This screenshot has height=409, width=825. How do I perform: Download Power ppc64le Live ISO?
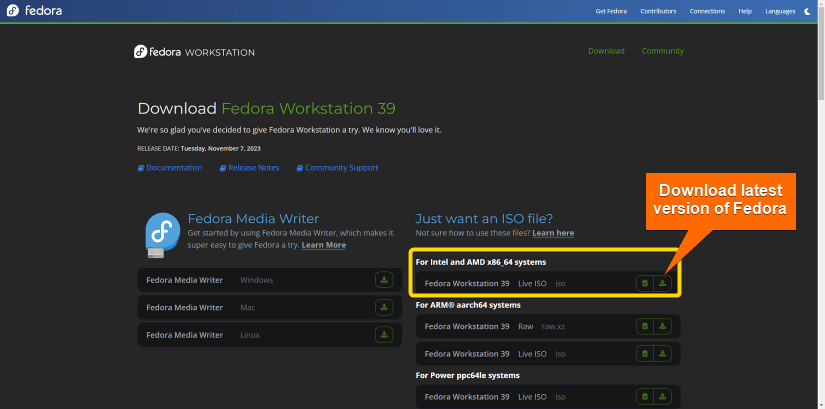tap(662, 397)
